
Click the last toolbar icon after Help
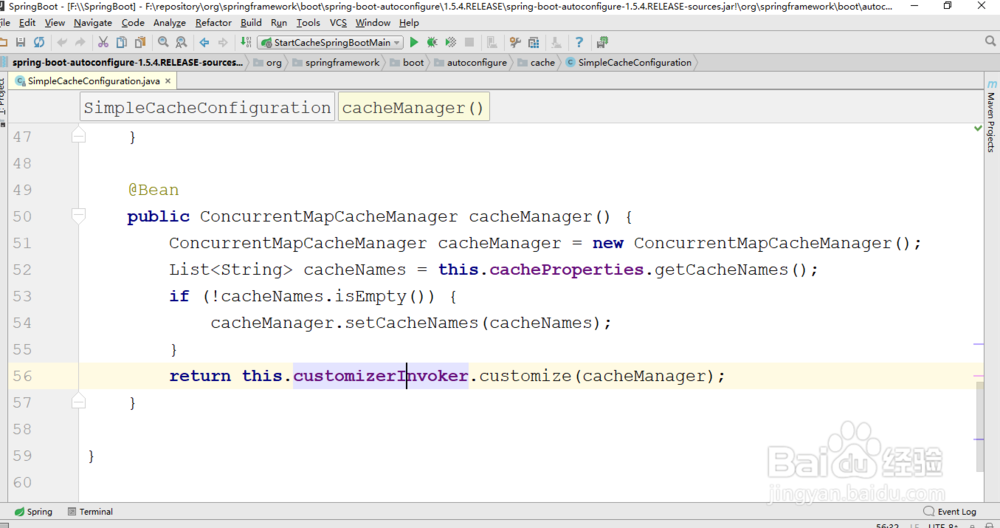[602, 42]
